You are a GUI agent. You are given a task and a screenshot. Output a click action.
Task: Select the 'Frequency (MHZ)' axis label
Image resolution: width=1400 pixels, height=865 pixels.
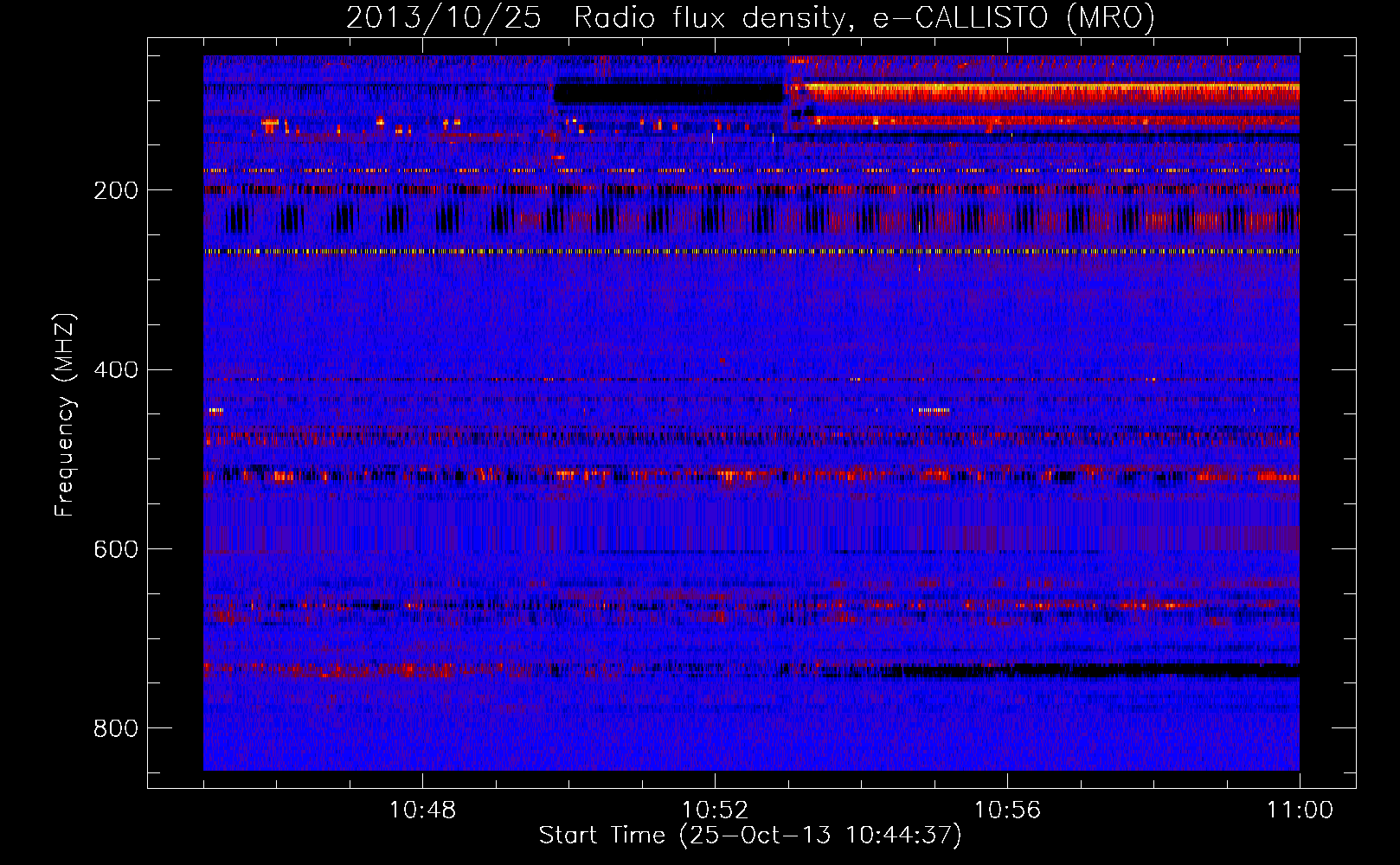click(x=65, y=414)
